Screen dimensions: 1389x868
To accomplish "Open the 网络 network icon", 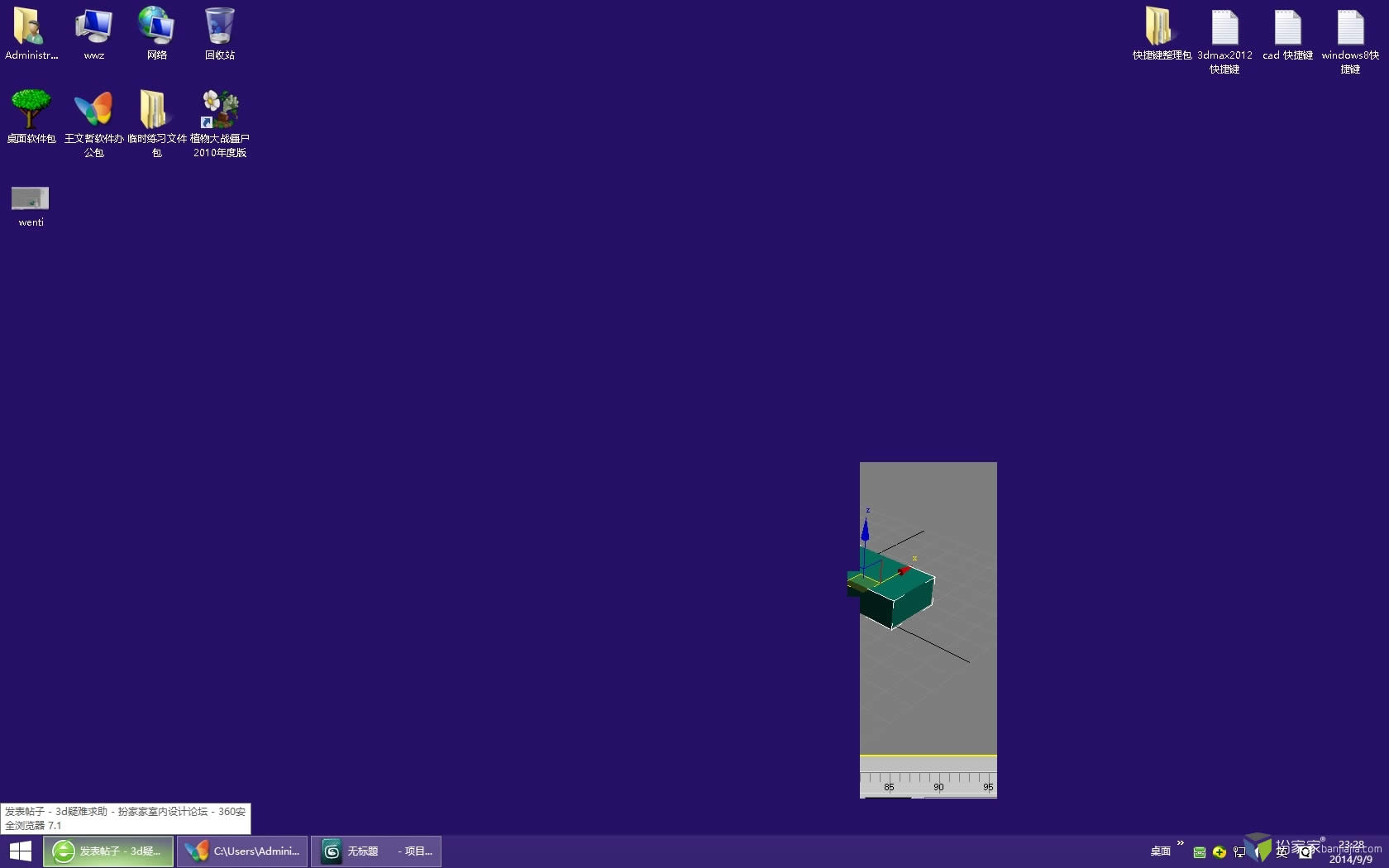I will [x=155, y=25].
